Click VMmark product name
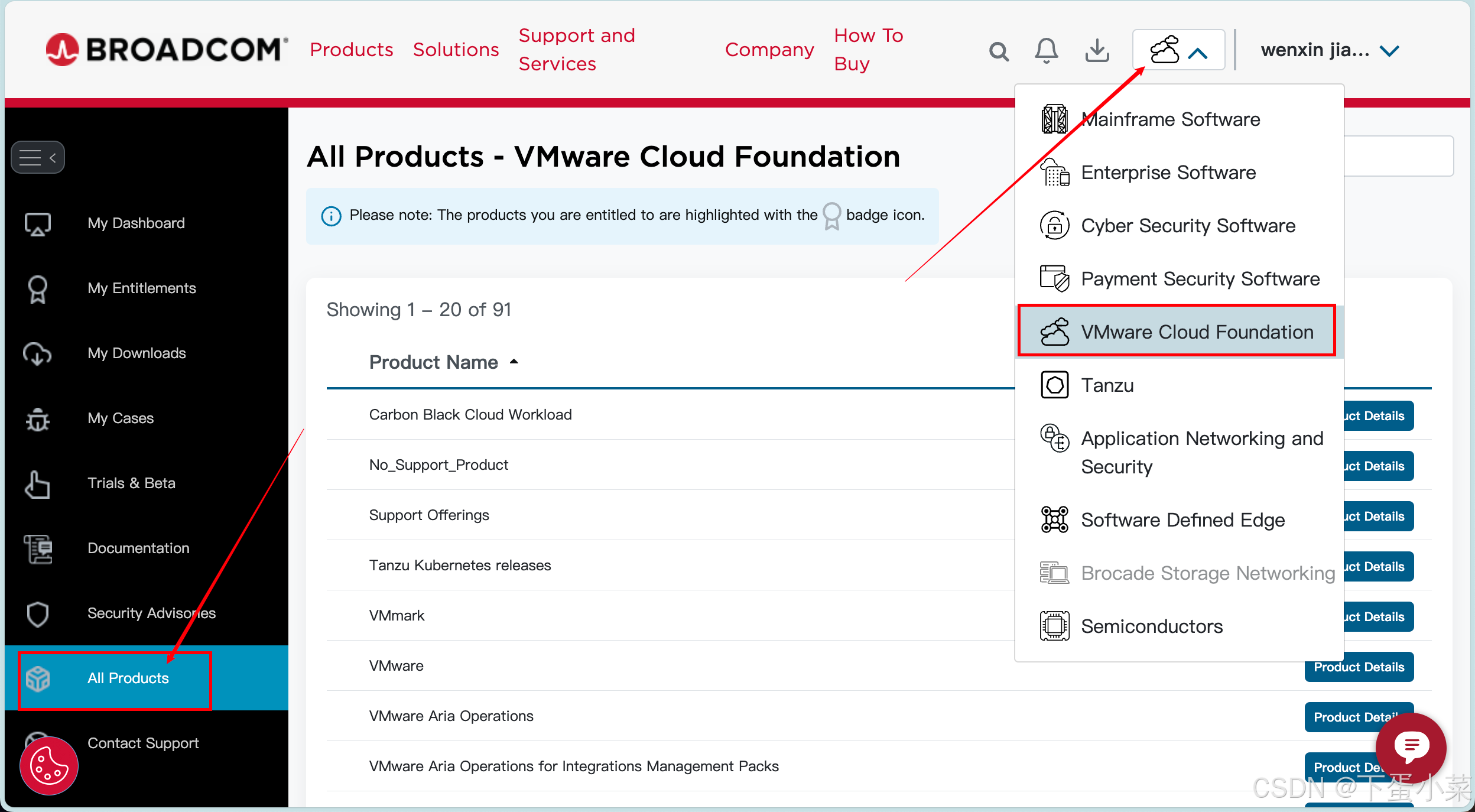The image size is (1475, 812). click(x=397, y=616)
